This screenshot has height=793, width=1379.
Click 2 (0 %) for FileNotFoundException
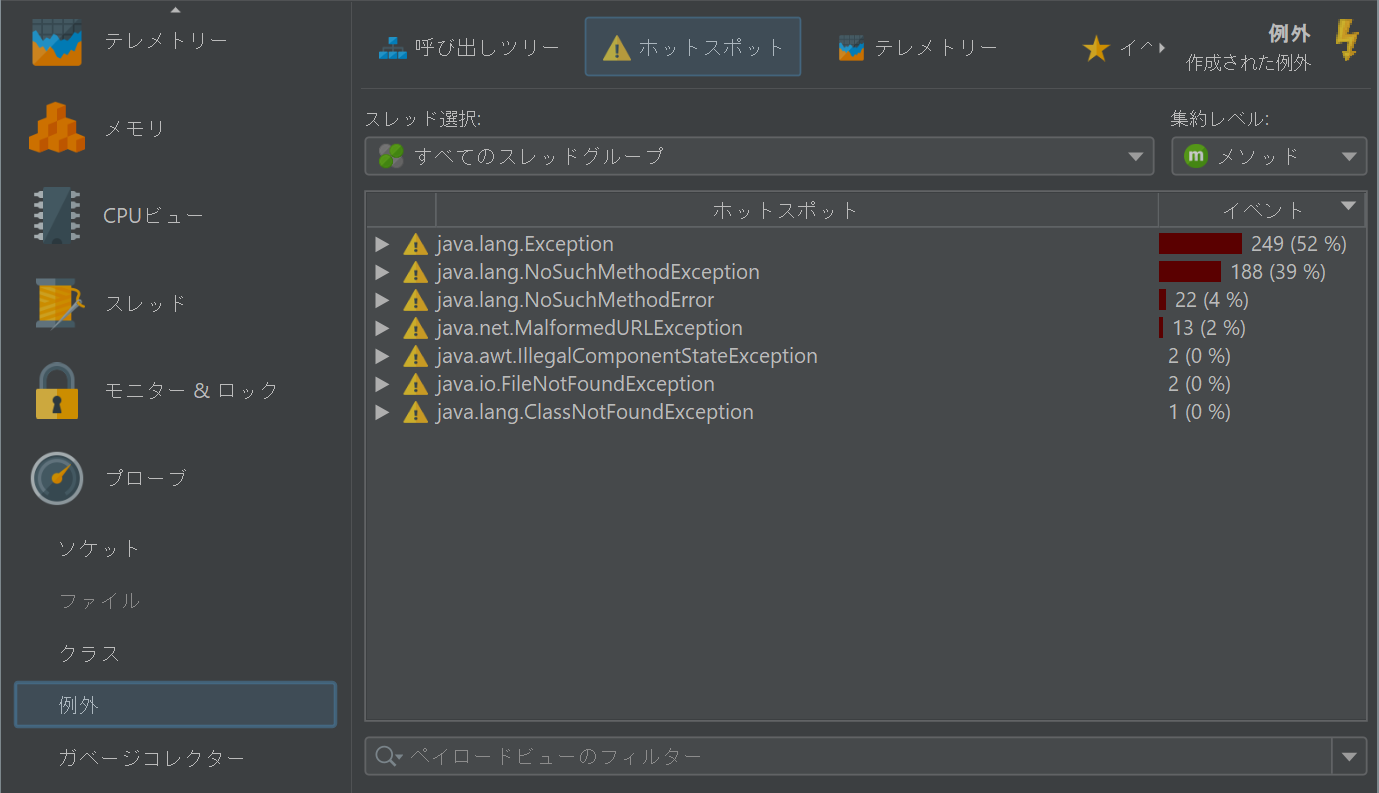click(x=1199, y=384)
